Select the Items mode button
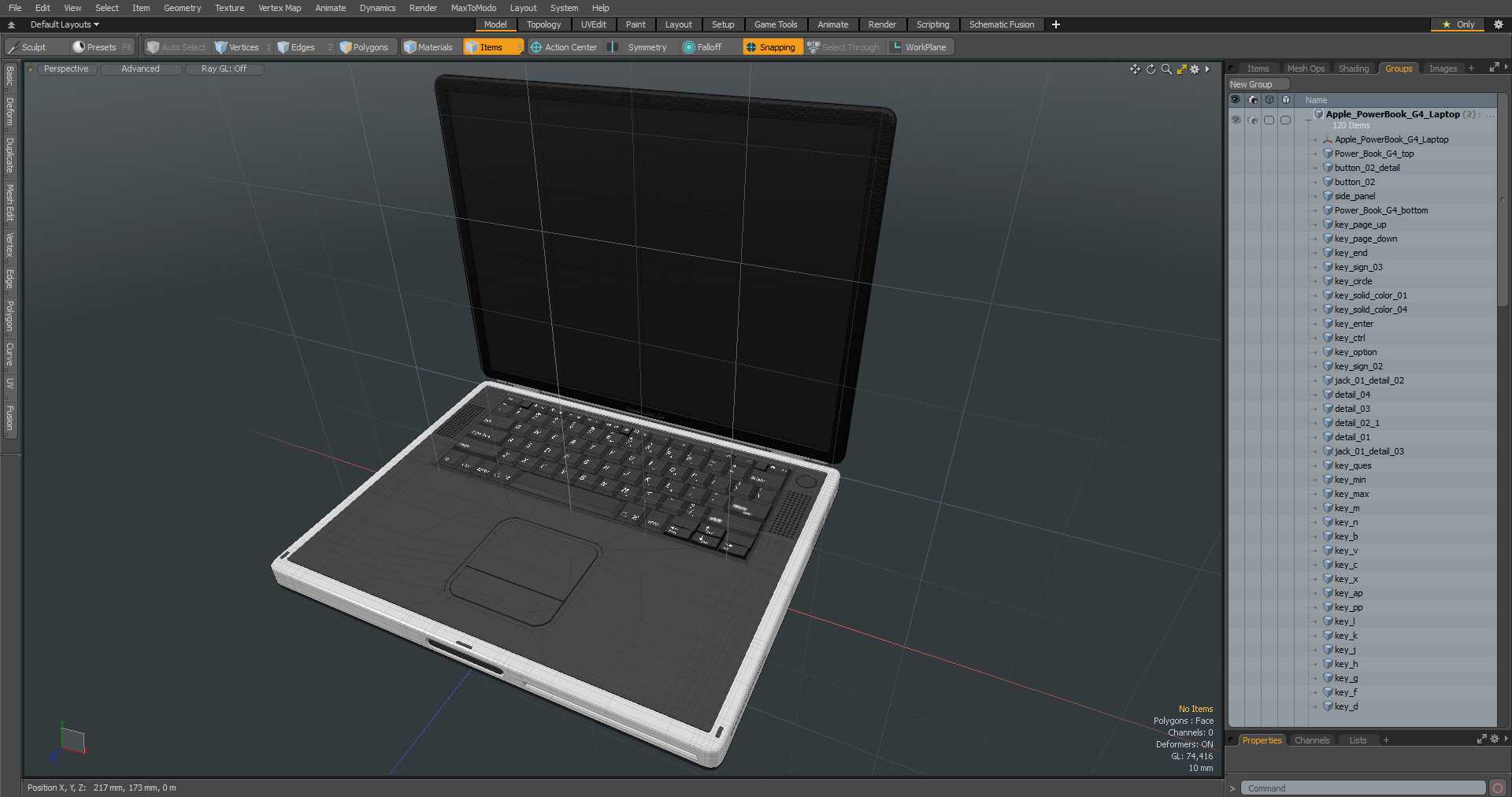Screen dimensions: 1512x797 493,47
